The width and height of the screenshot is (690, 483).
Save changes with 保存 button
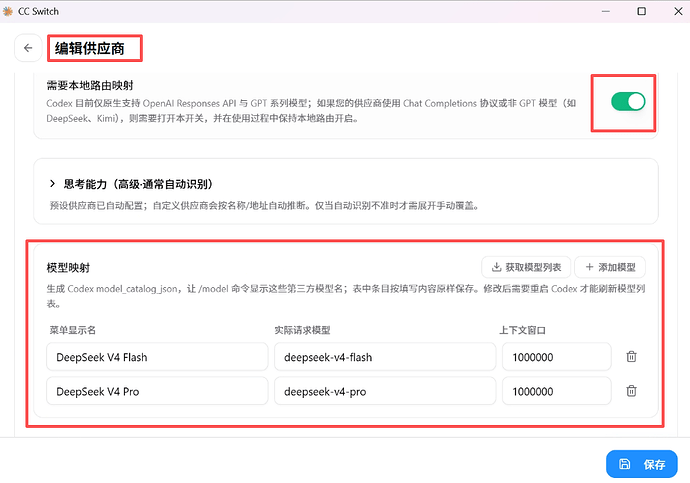click(642, 464)
